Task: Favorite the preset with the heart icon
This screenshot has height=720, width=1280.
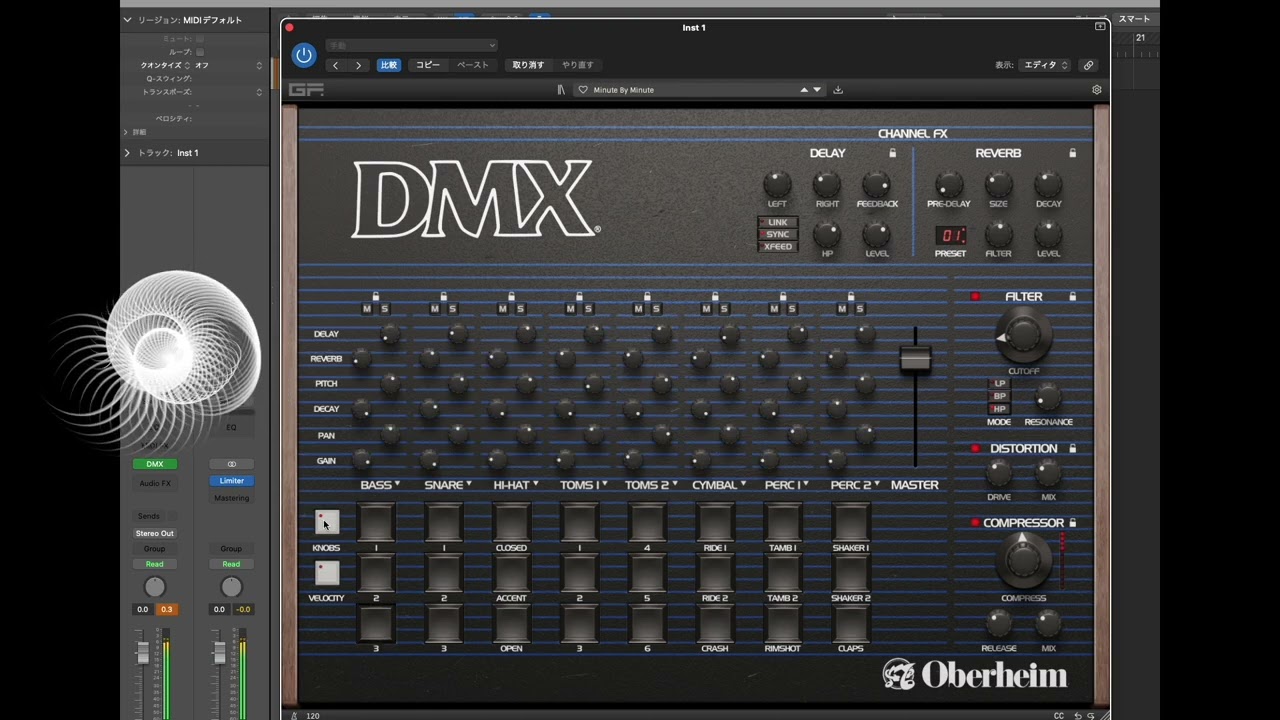Action: point(583,90)
